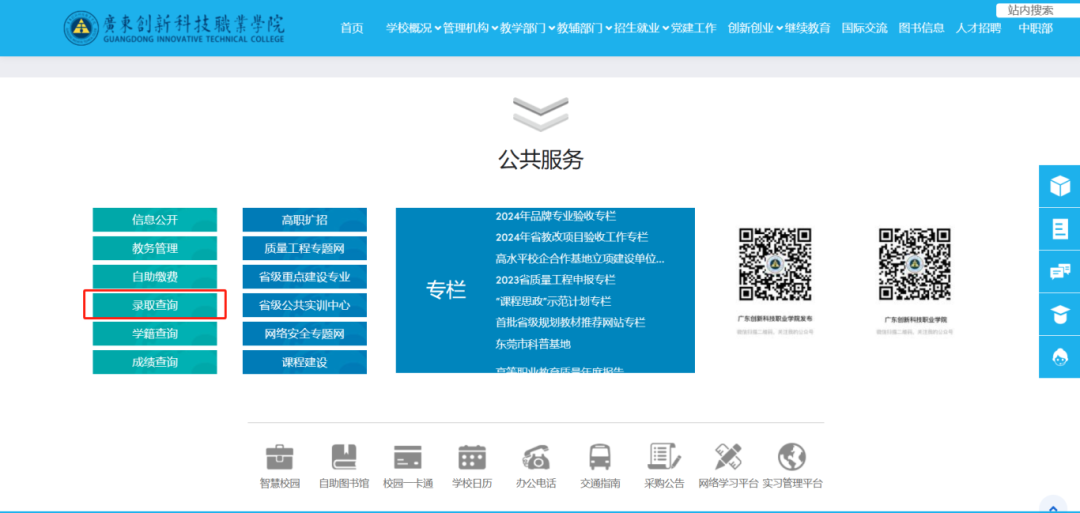The height and width of the screenshot is (513, 1080).
Task: Click the 网络安全专题网 button
Action: click(304, 334)
